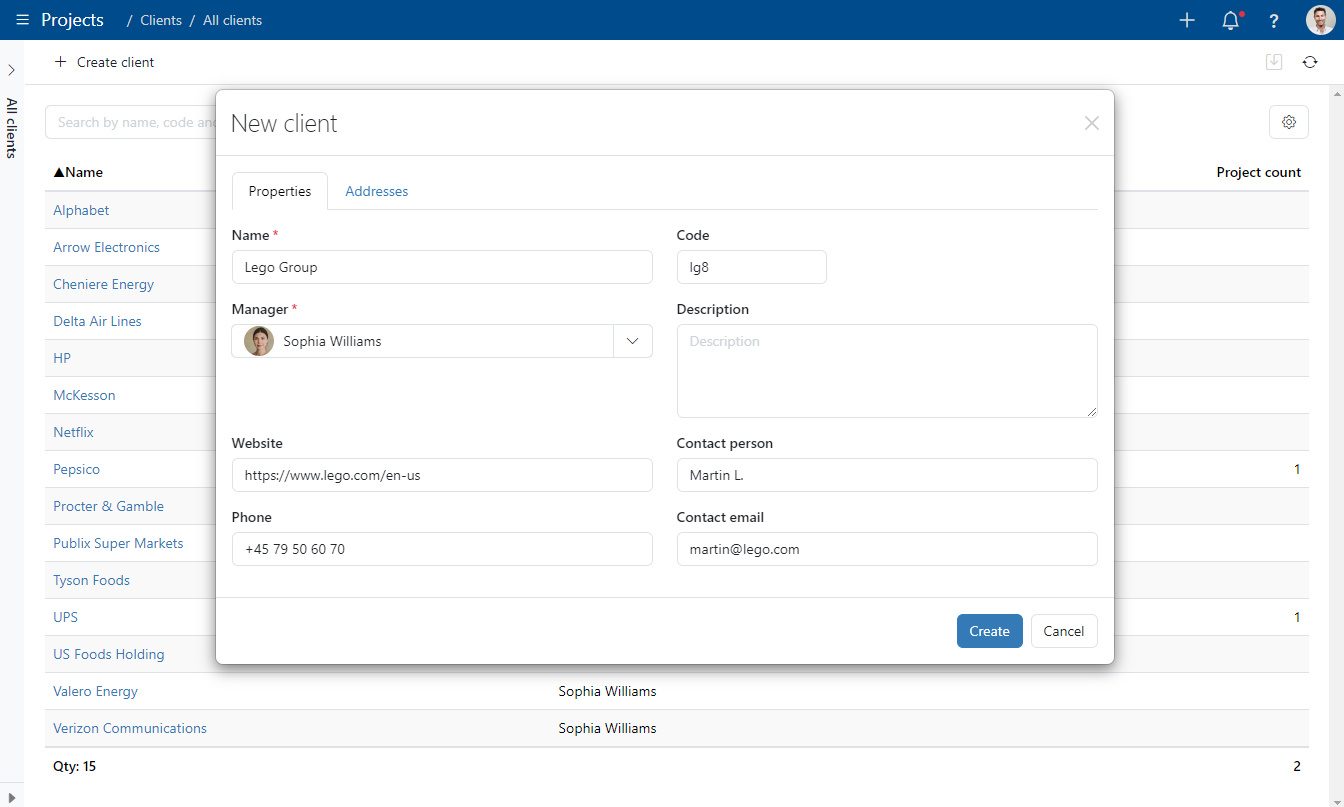
Task: Open the Pepsico client link
Action: pos(76,469)
